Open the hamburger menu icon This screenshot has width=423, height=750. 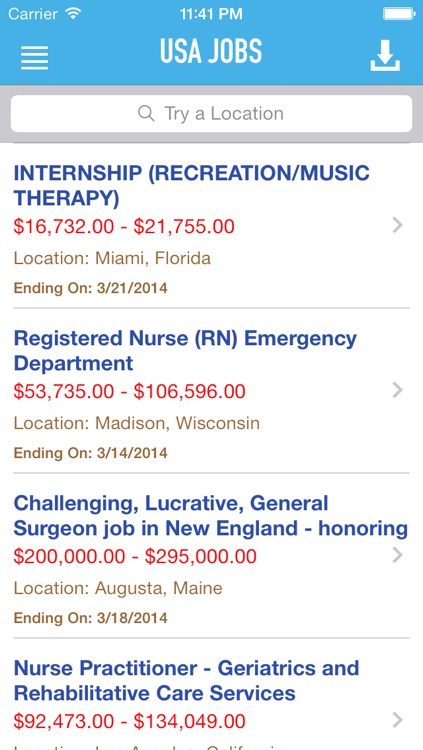pyautogui.click(x=34, y=57)
